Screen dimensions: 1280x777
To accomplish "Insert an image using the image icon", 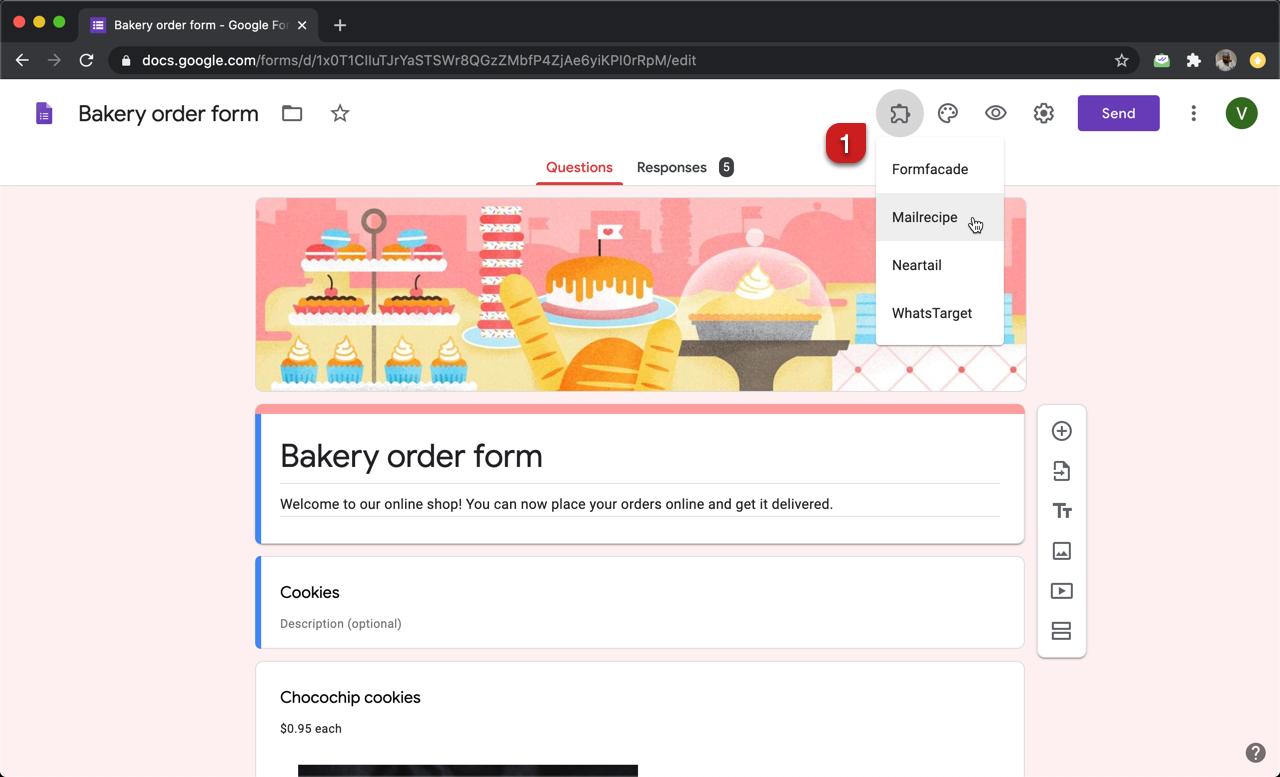I will coord(1061,551).
